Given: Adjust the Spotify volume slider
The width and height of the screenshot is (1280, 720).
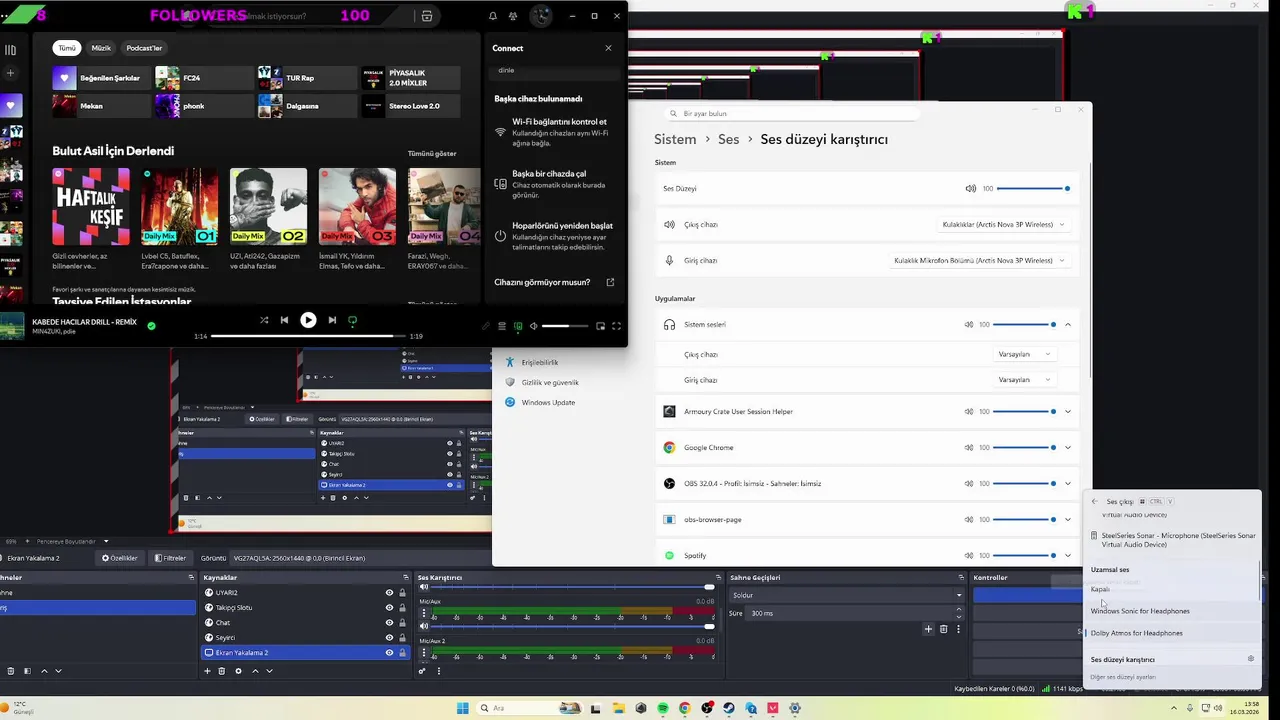Looking at the screenshot, I should point(564,326).
